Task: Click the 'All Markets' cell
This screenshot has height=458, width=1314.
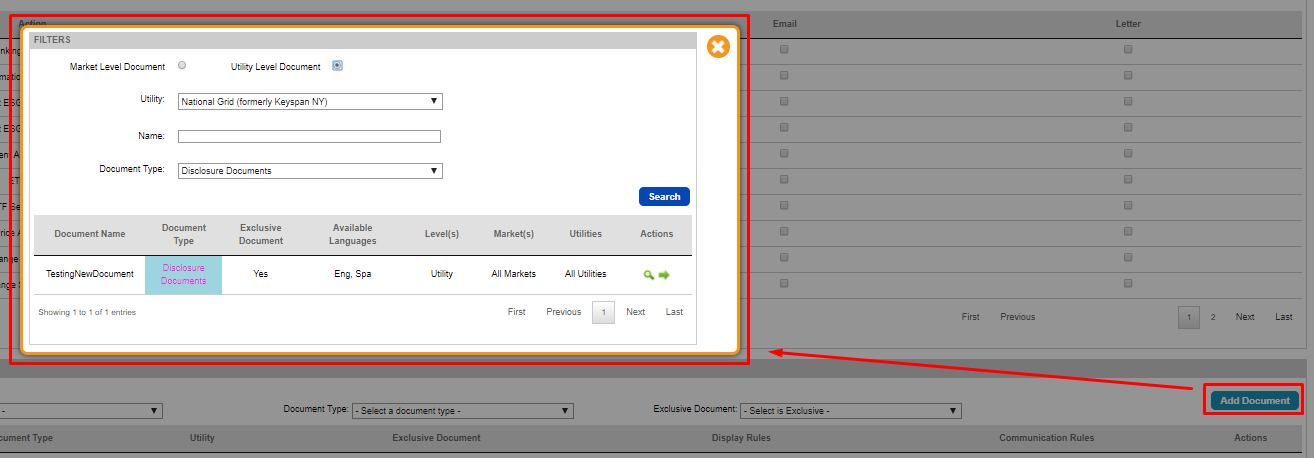Action: (514, 274)
